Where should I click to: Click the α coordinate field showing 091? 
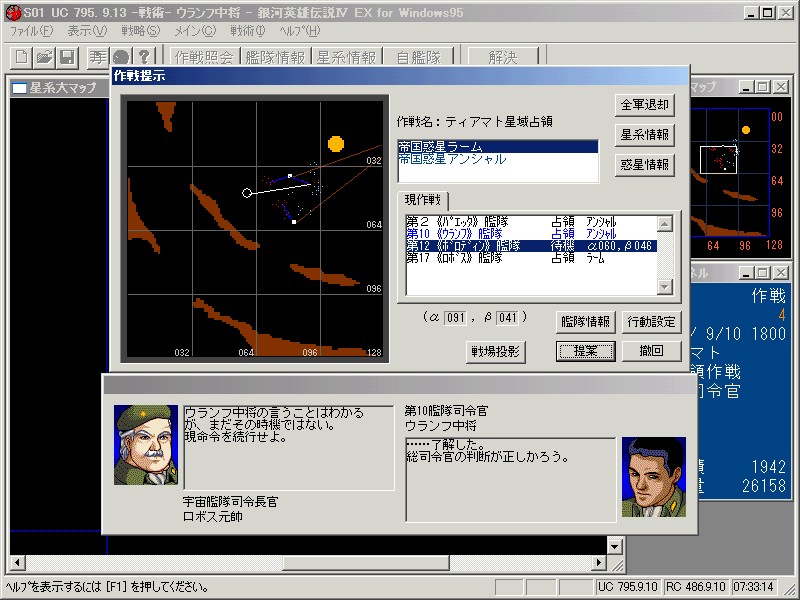(x=455, y=318)
